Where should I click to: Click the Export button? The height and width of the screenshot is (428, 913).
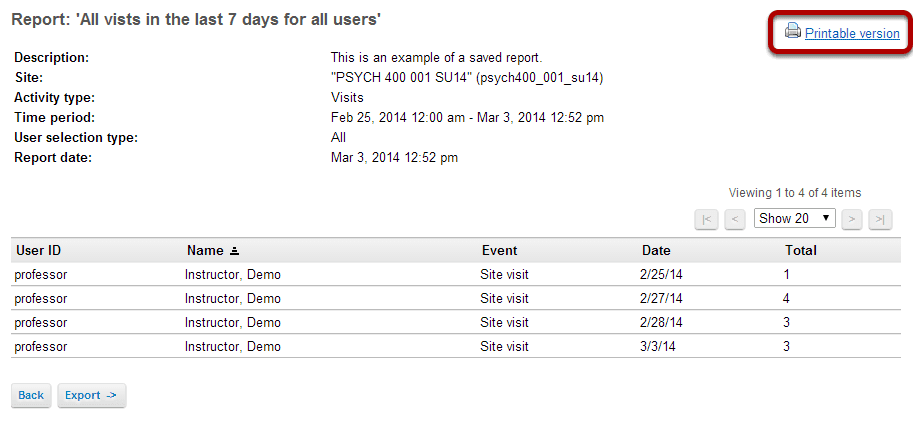(x=91, y=395)
